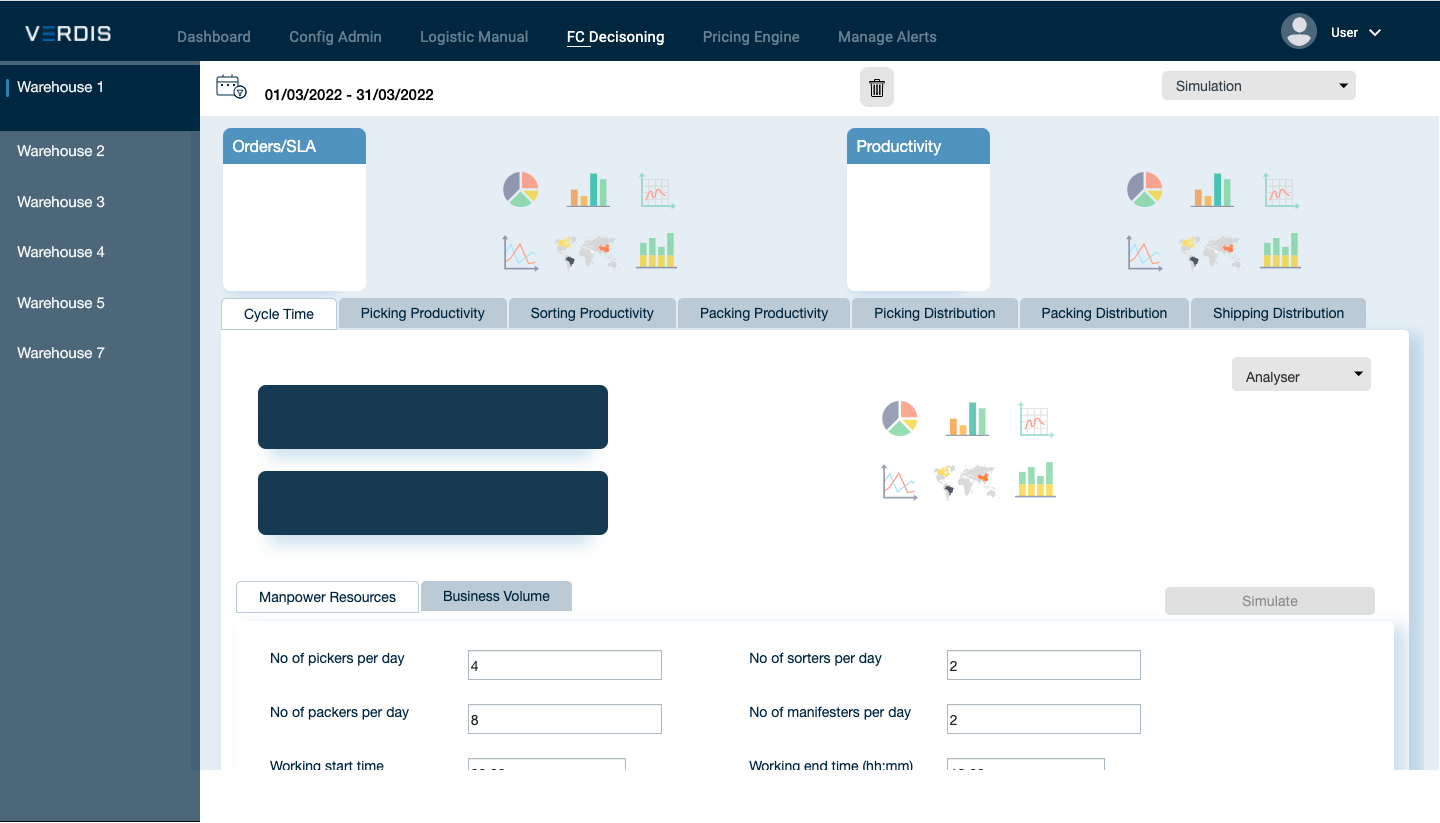Open the calendar date filter icon
Viewport: 1440px width, 823px height.
pyautogui.click(x=231, y=87)
